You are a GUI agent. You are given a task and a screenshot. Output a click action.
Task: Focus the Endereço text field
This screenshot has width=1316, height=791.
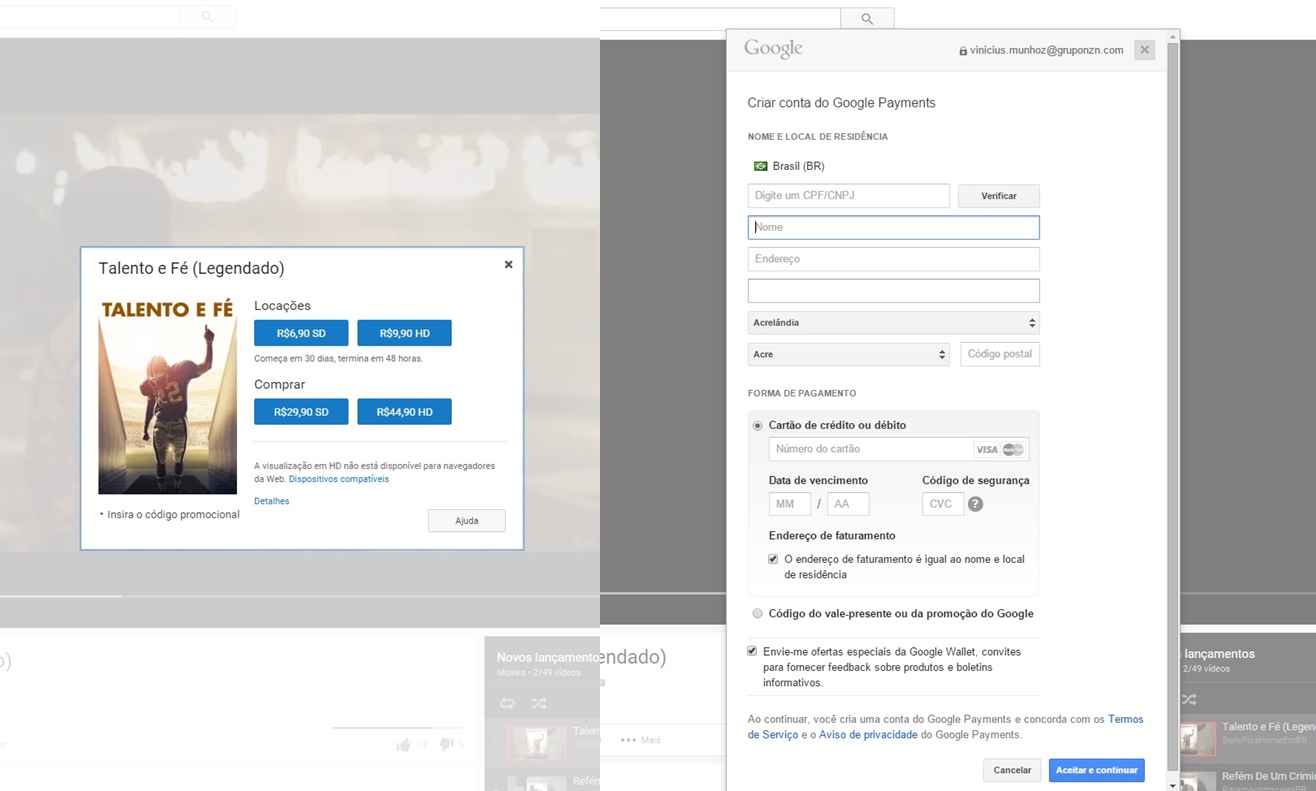(x=893, y=259)
